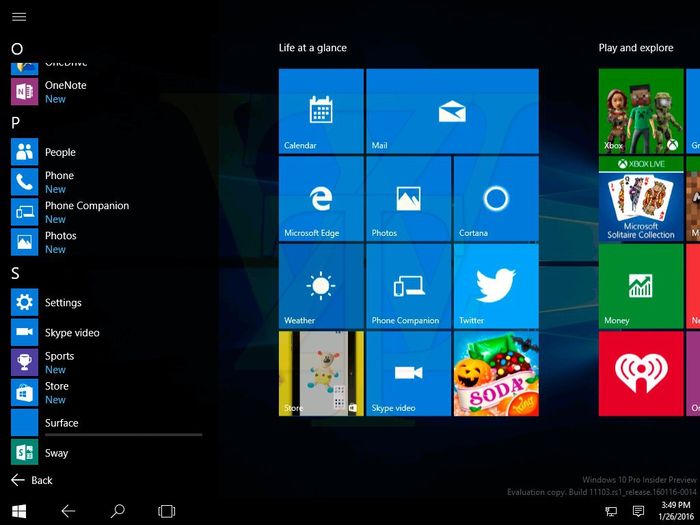Click the hamburger menu button
This screenshot has width=700, height=525.
(x=19, y=17)
